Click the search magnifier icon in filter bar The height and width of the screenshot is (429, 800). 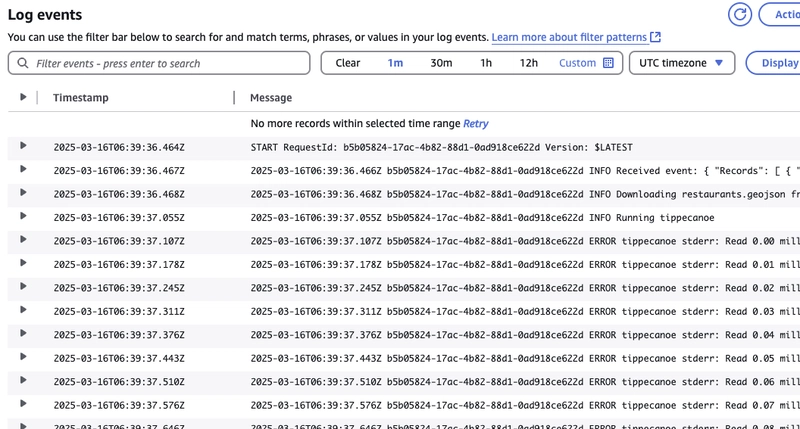click(22, 63)
